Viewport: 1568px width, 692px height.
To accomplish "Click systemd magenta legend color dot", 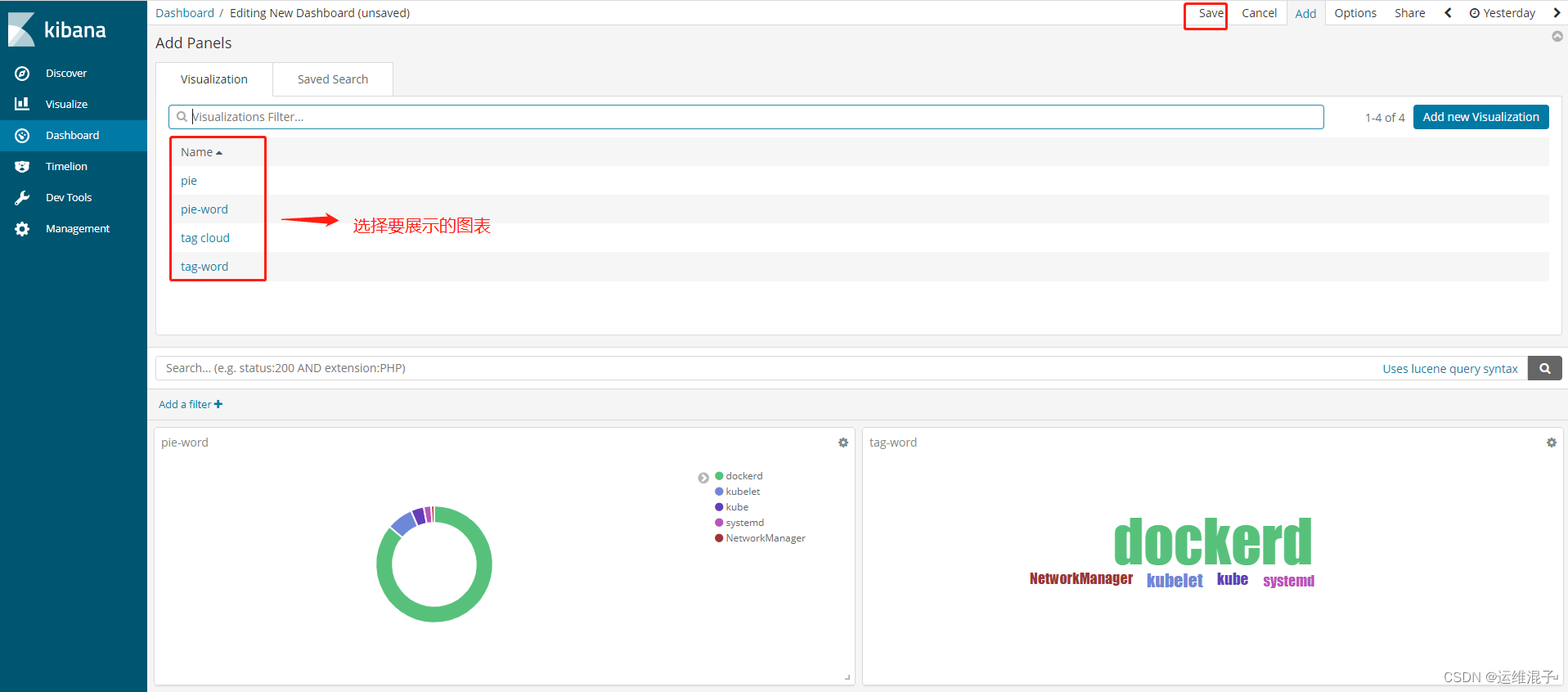I will click(719, 523).
